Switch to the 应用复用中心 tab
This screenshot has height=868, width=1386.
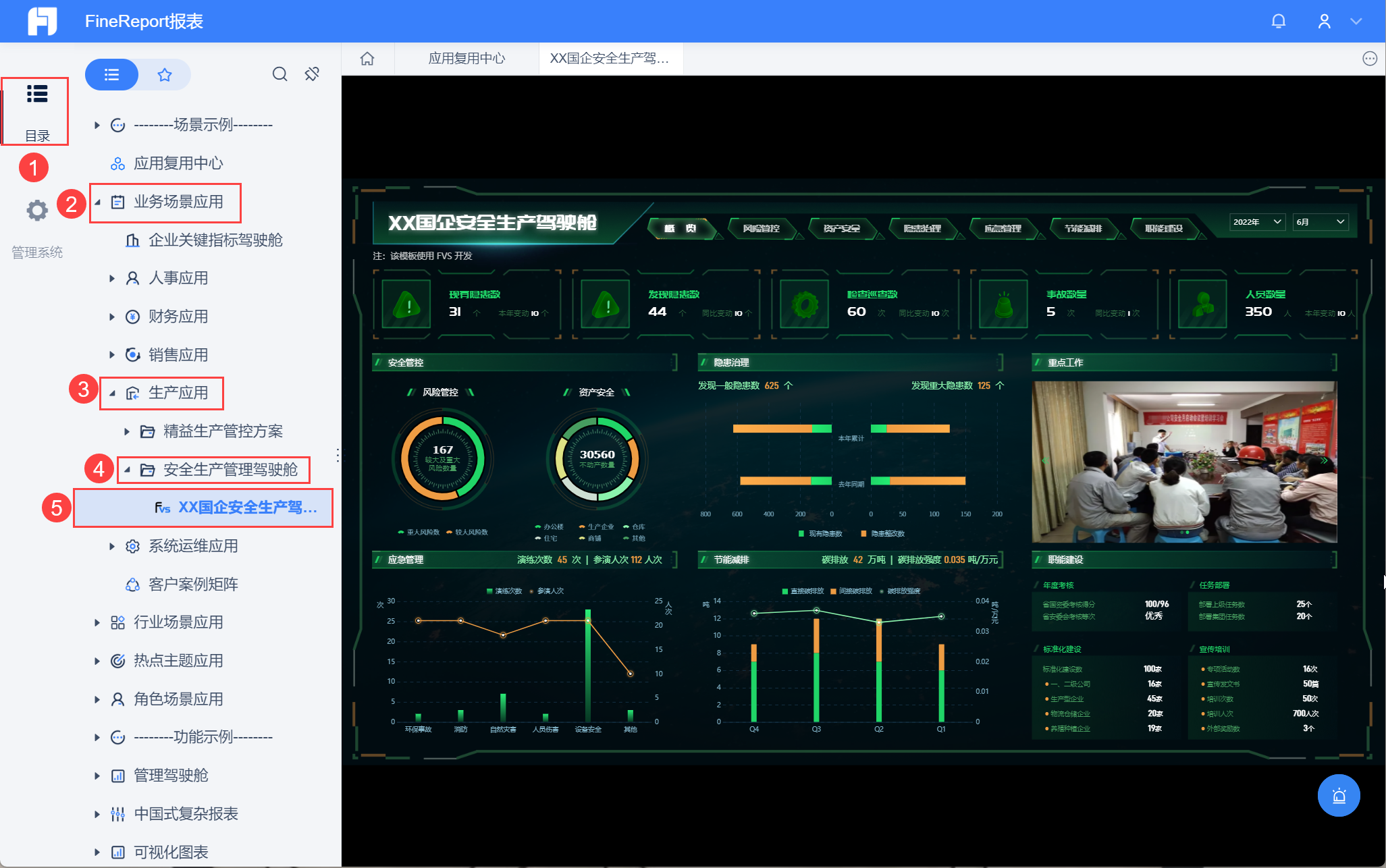[x=467, y=59]
